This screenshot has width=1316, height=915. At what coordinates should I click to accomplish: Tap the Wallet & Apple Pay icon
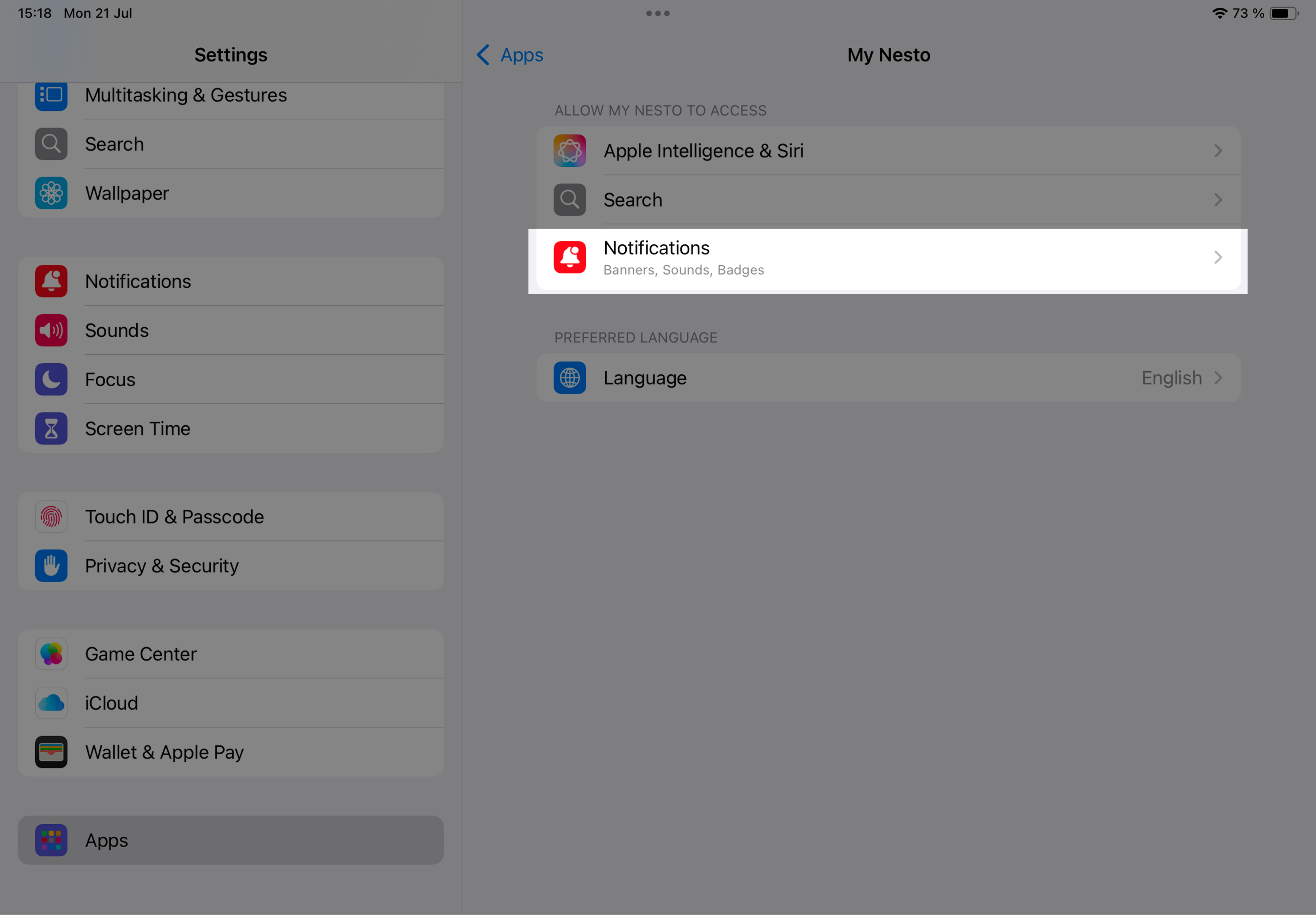click(51, 752)
